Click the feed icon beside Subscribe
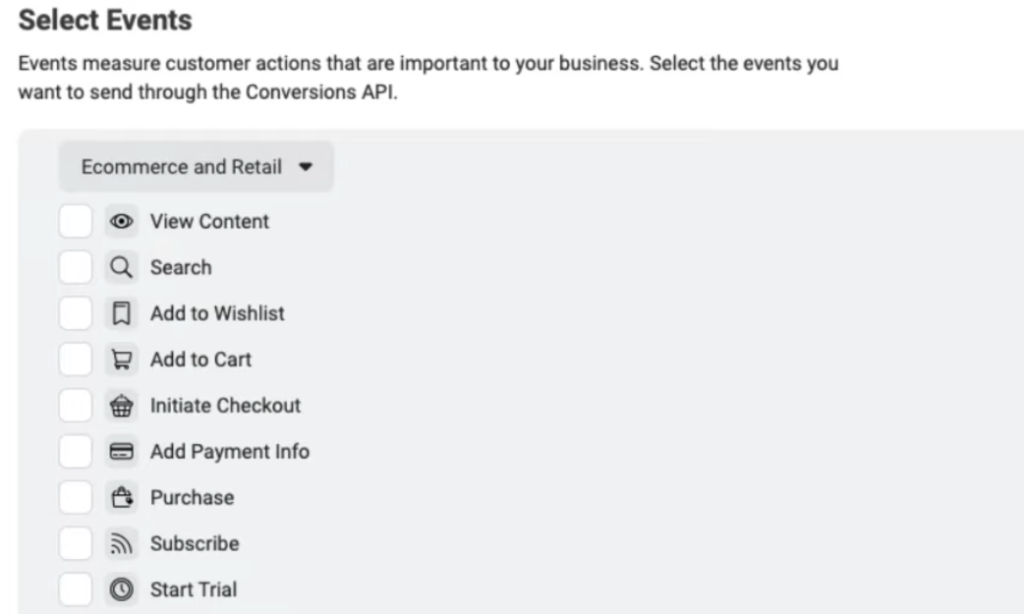The width and height of the screenshot is (1024, 614). click(121, 544)
